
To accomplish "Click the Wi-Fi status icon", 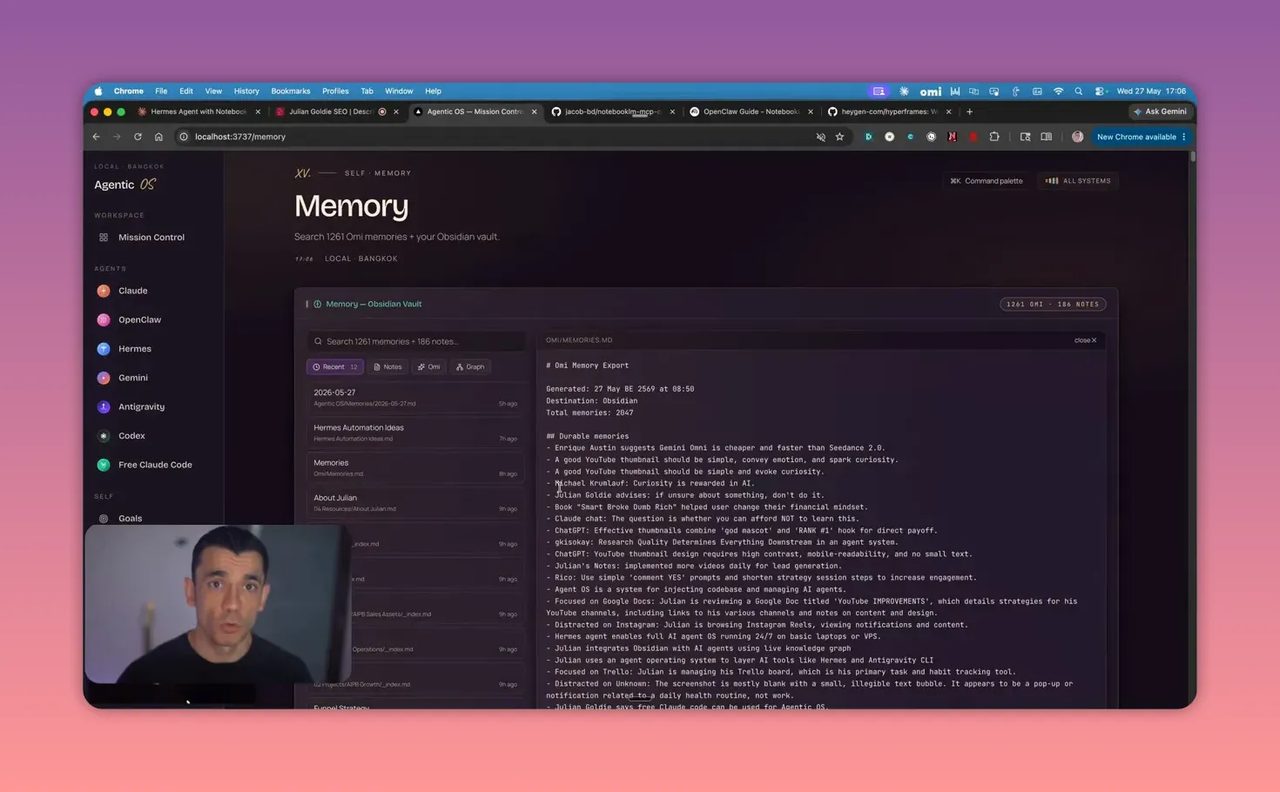I will (x=1058, y=91).
